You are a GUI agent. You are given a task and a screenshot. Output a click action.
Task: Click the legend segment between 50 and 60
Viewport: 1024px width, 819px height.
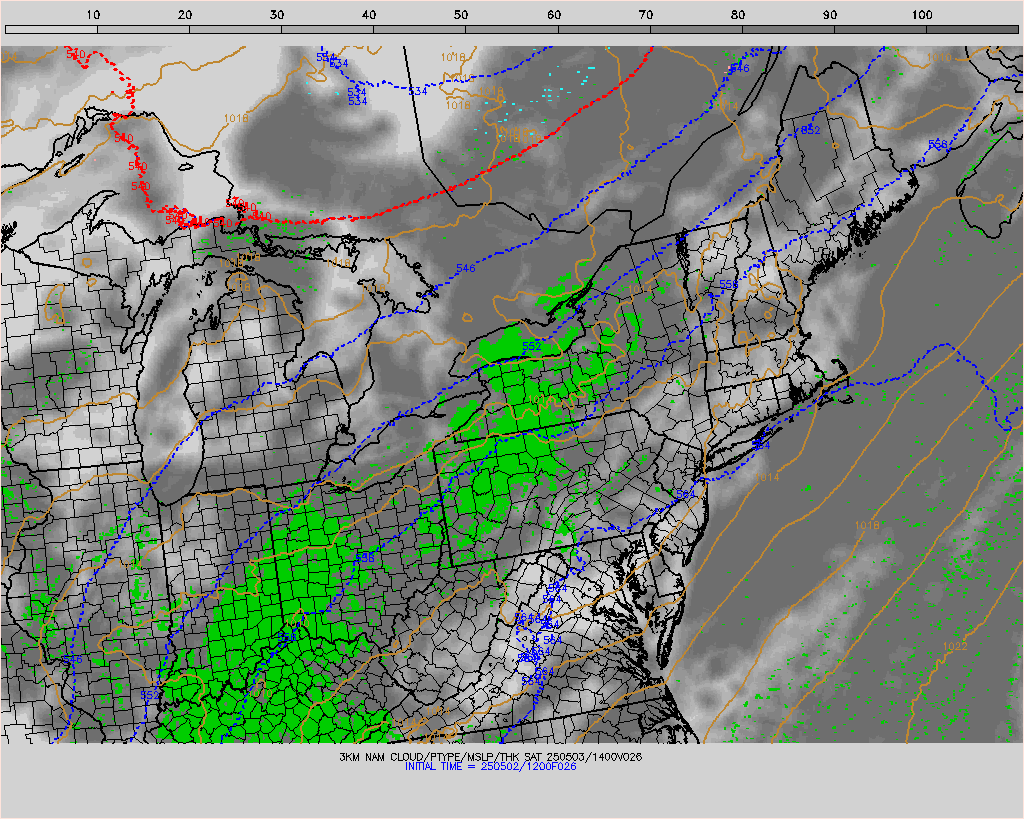(x=512, y=29)
